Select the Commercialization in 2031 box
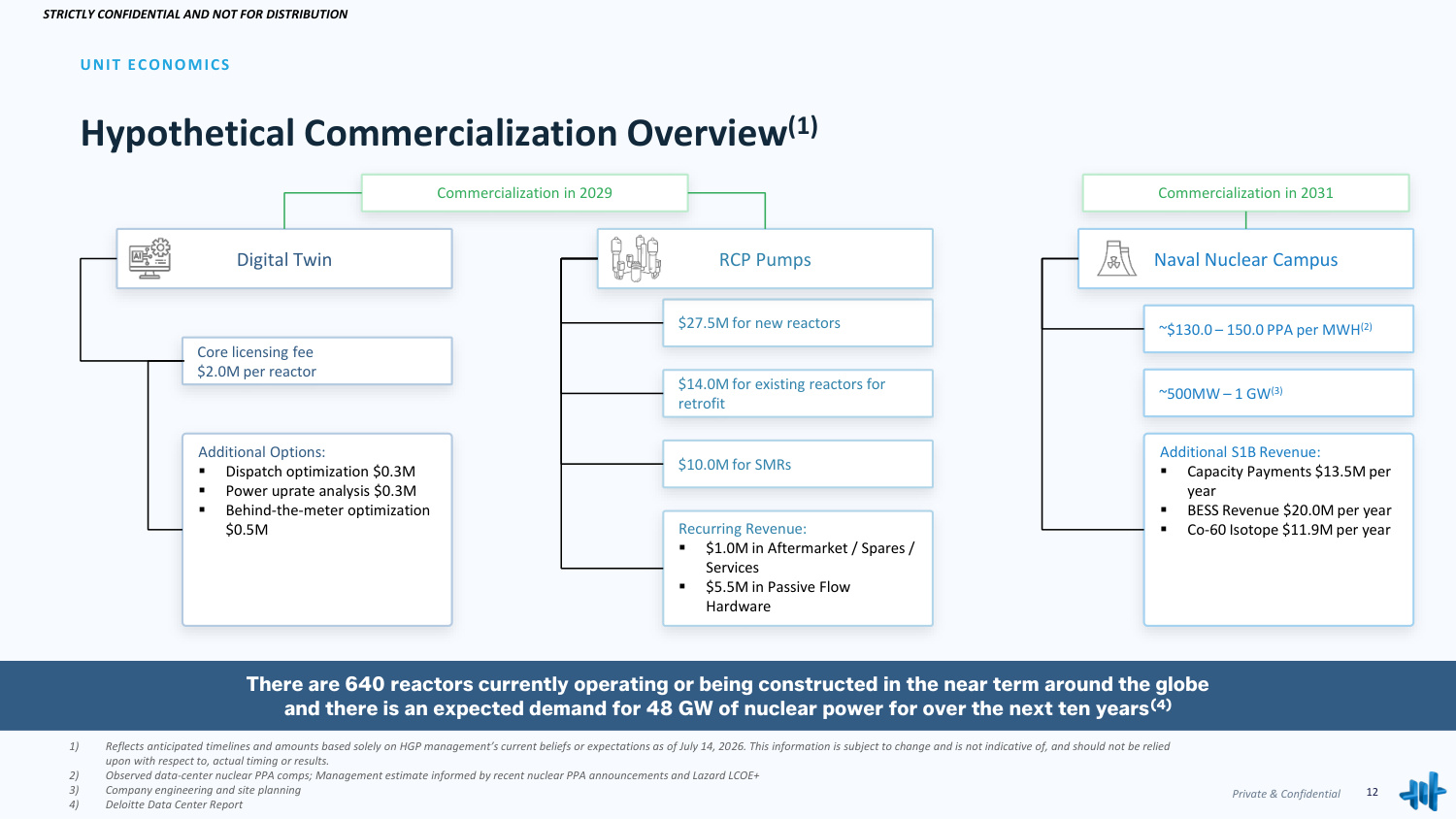Viewport: 1456px width, 819px height. click(1245, 193)
